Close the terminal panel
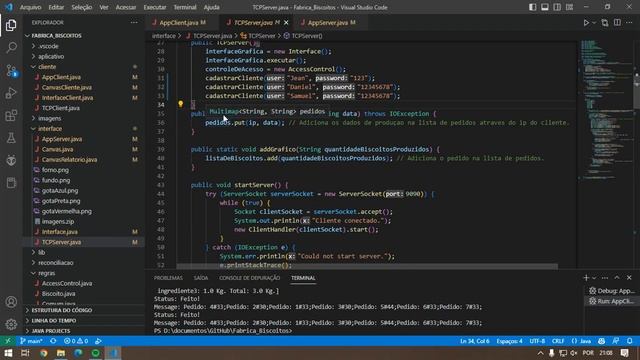This screenshot has height=360, width=640. tap(629, 278)
